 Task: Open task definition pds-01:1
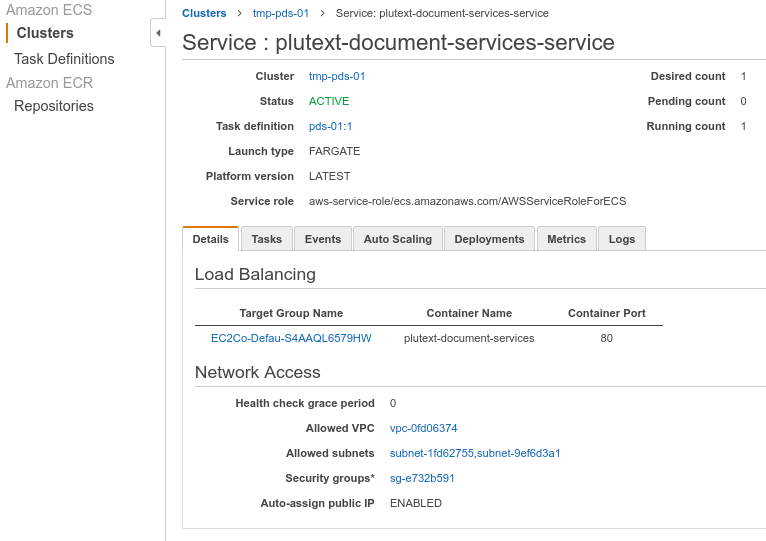(330, 126)
